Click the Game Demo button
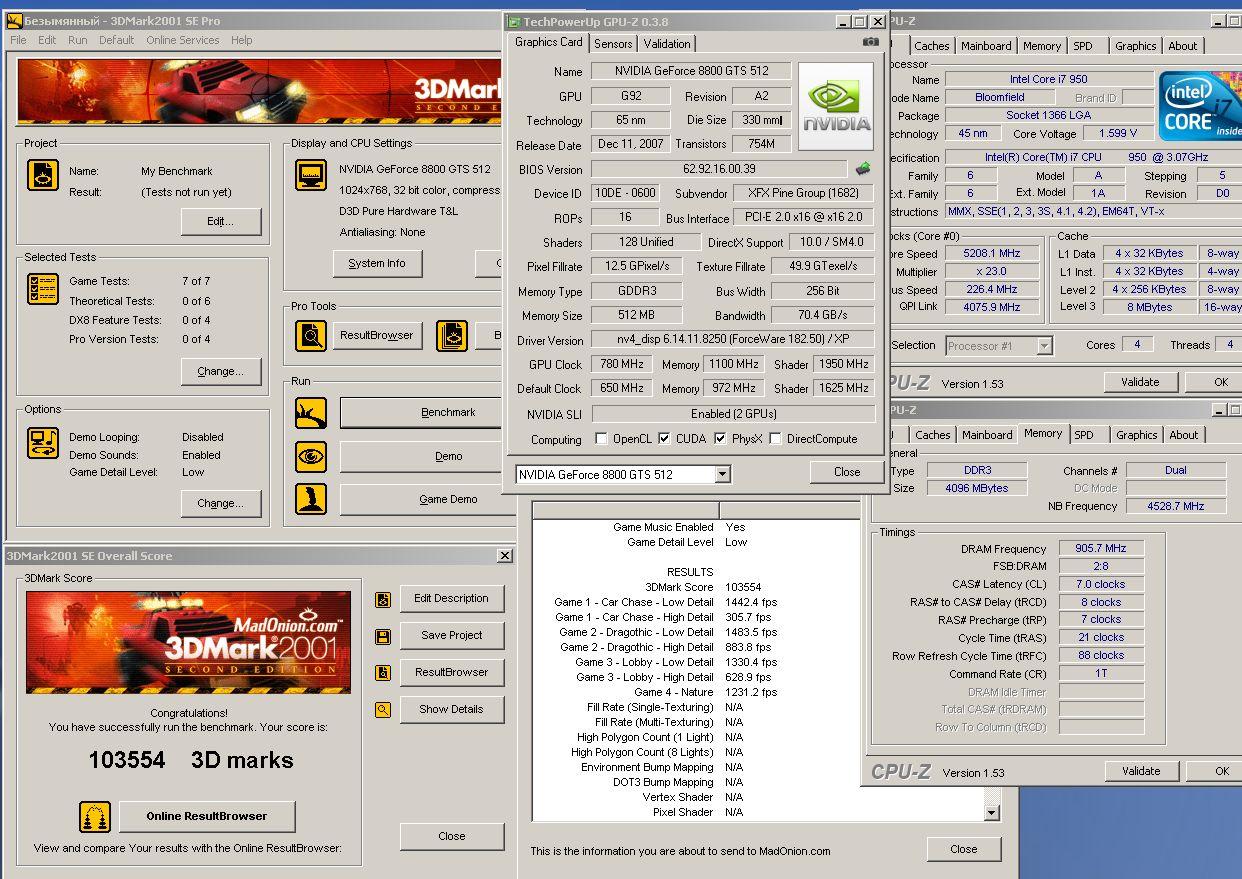Screen dimensions: 1242x879 tap(423, 499)
